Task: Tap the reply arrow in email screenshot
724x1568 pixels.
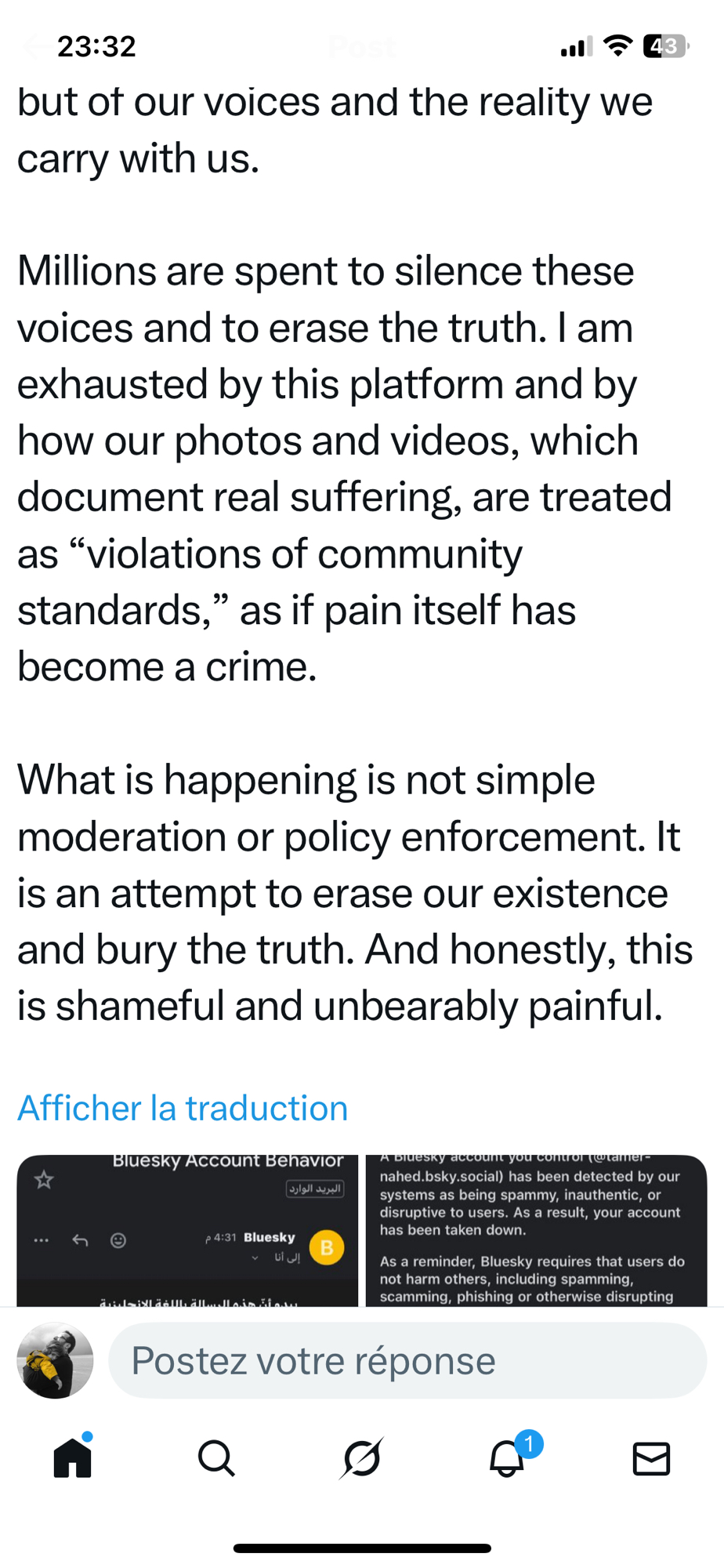Action: [x=80, y=1240]
